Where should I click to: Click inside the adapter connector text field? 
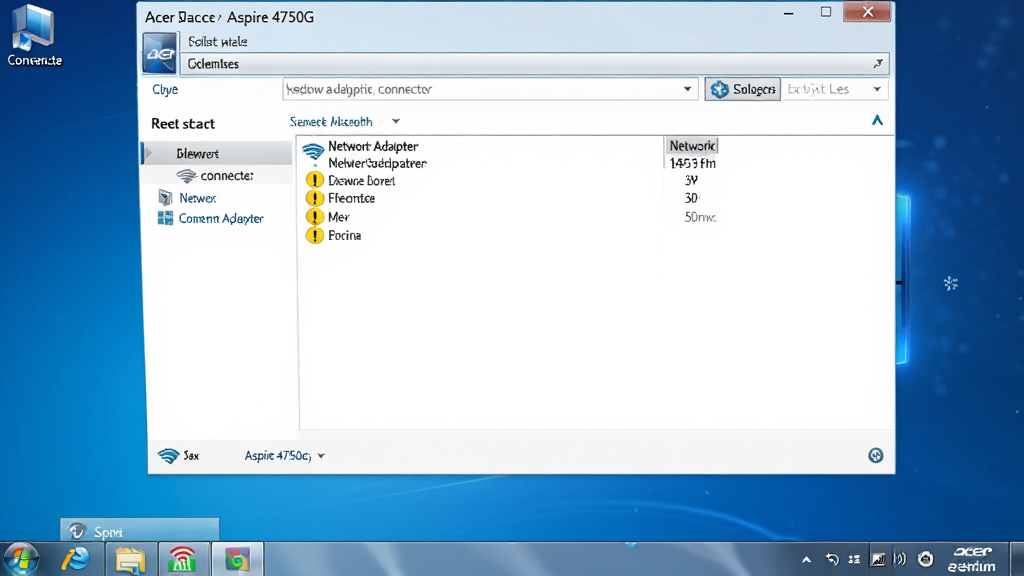482,89
